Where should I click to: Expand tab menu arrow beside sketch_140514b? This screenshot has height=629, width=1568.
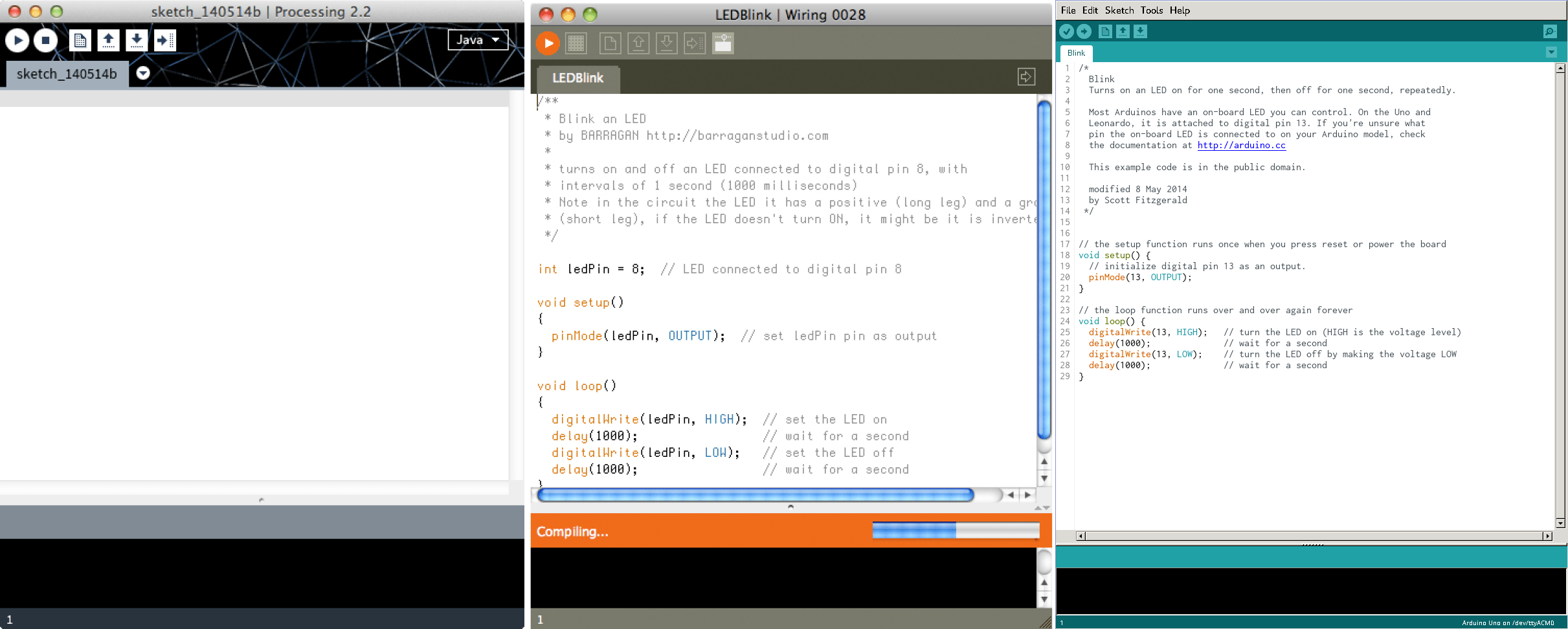(143, 73)
